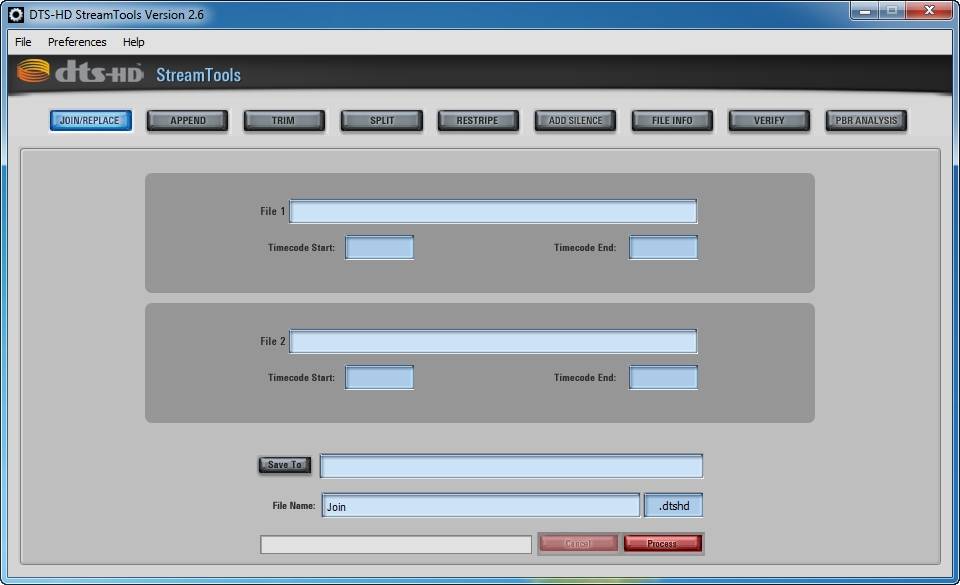Click the DTS-HD StreamTools title bar icon
Screen dimensions: 960x585
pos(16,14)
